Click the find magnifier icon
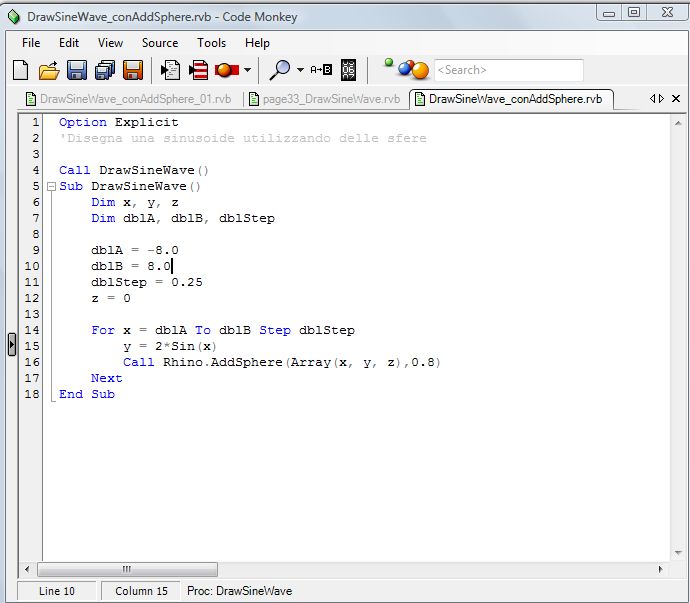Viewport: 690px width, 603px height. point(281,70)
